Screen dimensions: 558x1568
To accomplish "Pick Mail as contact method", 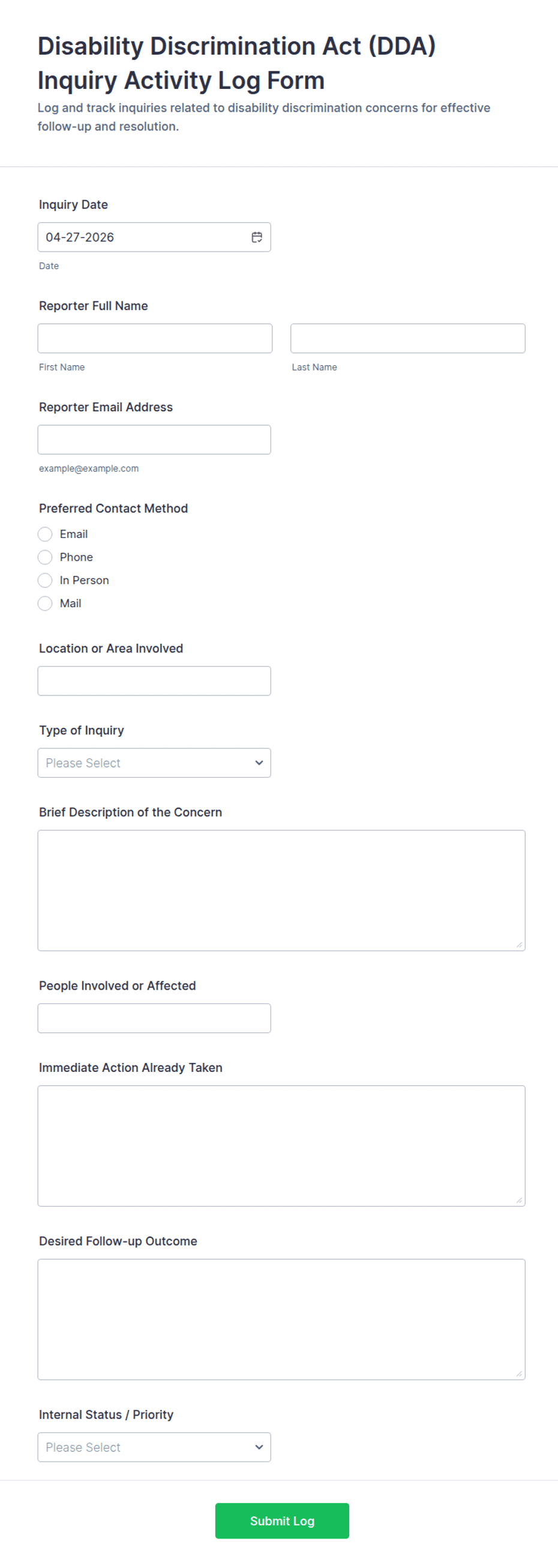I will tap(45, 603).
